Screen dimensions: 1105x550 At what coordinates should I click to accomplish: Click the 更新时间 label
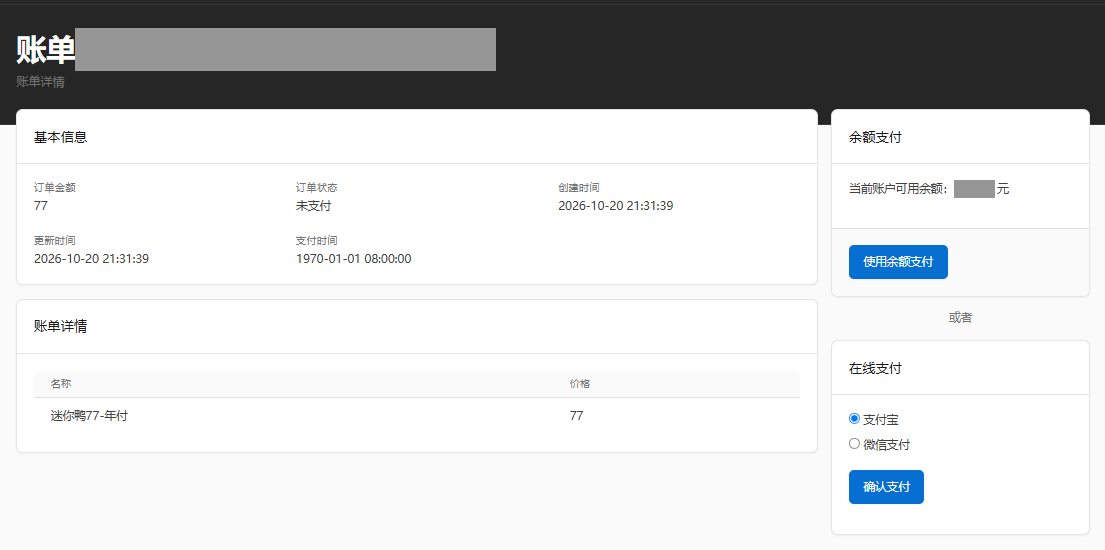(x=55, y=241)
